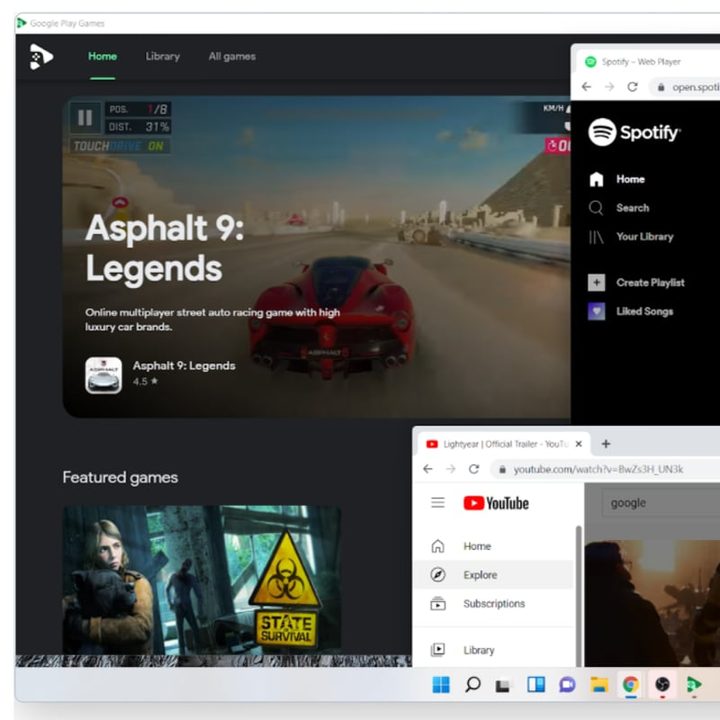
Task: Open Search in Spotify sidebar
Action: [632, 208]
